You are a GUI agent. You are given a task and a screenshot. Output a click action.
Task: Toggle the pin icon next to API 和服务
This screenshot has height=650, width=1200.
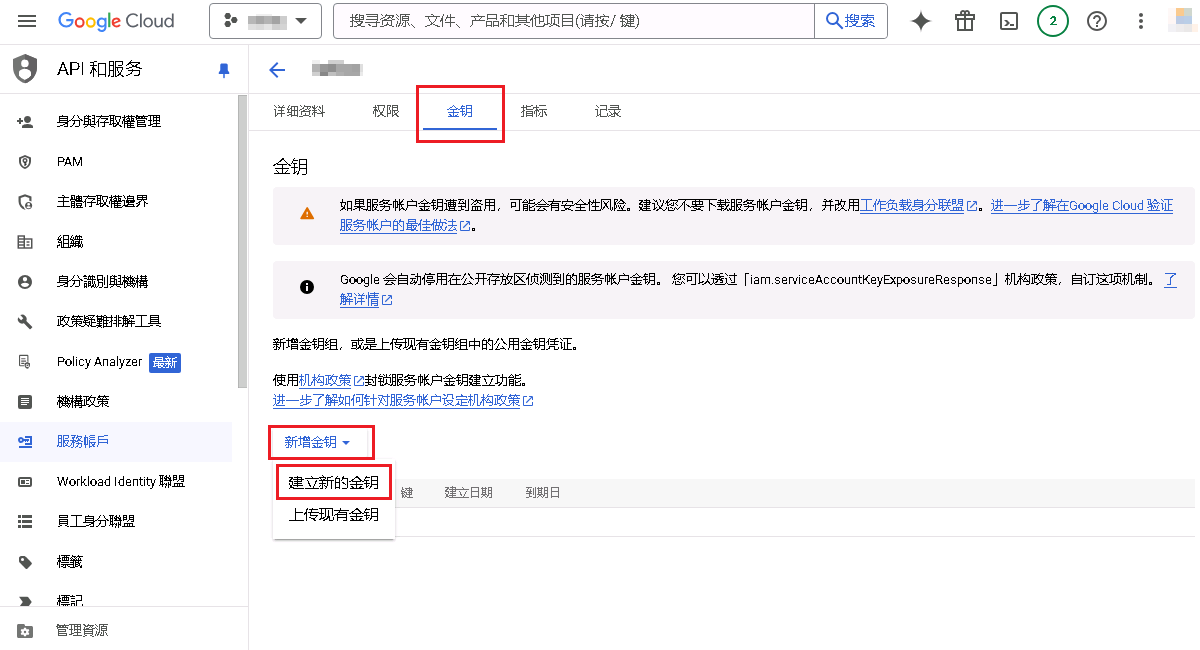pyautogui.click(x=224, y=70)
